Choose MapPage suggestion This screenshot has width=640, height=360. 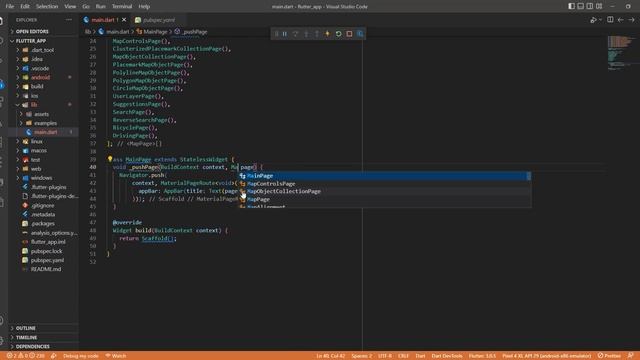click(x=385, y=199)
